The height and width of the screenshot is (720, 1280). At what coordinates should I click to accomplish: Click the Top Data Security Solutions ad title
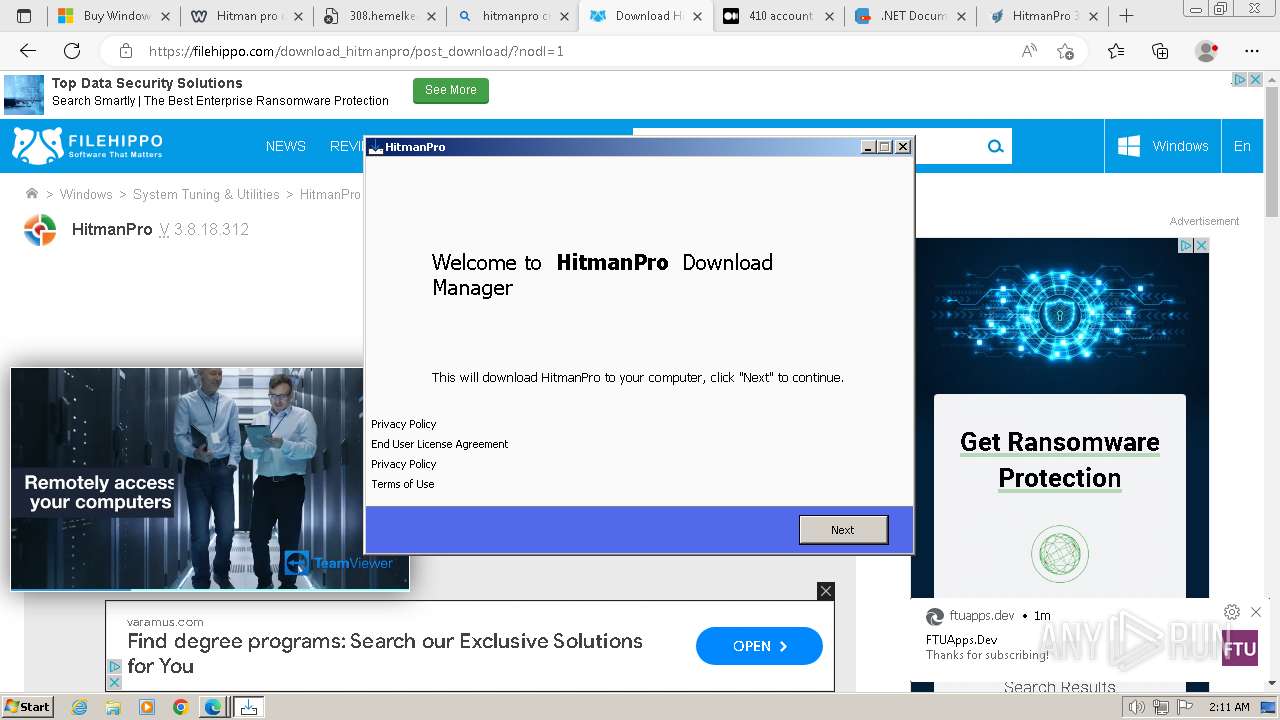pyautogui.click(x=147, y=83)
